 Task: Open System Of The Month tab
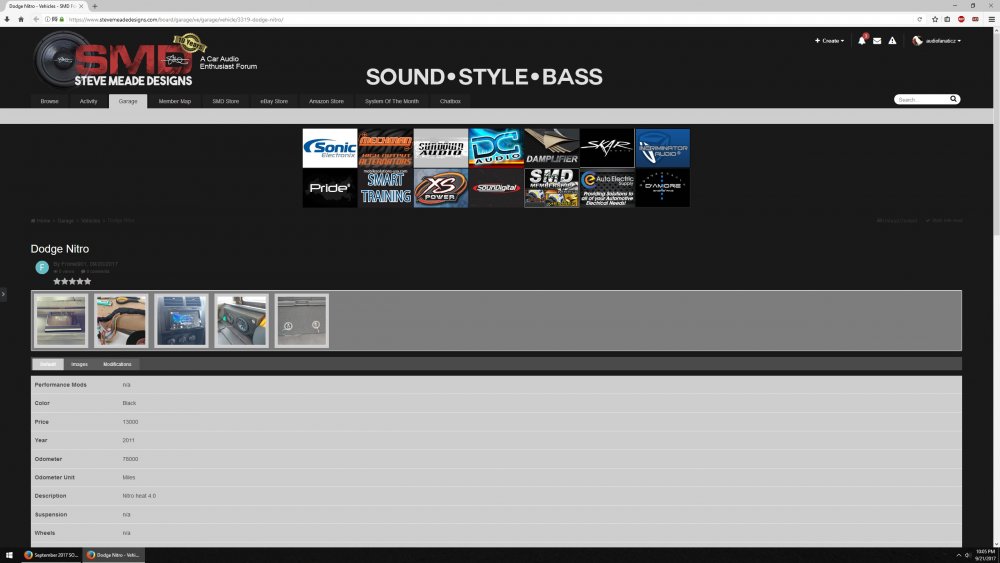(392, 101)
